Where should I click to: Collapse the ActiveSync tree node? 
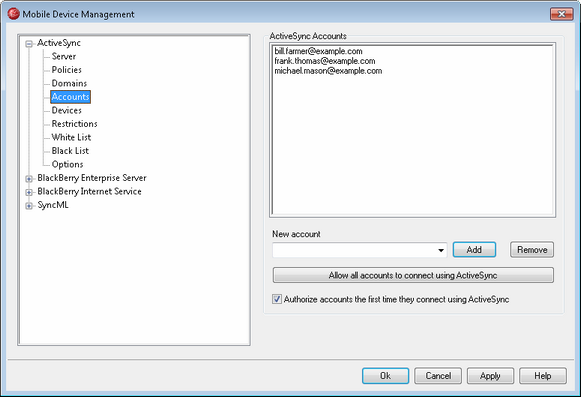[29, 44]
